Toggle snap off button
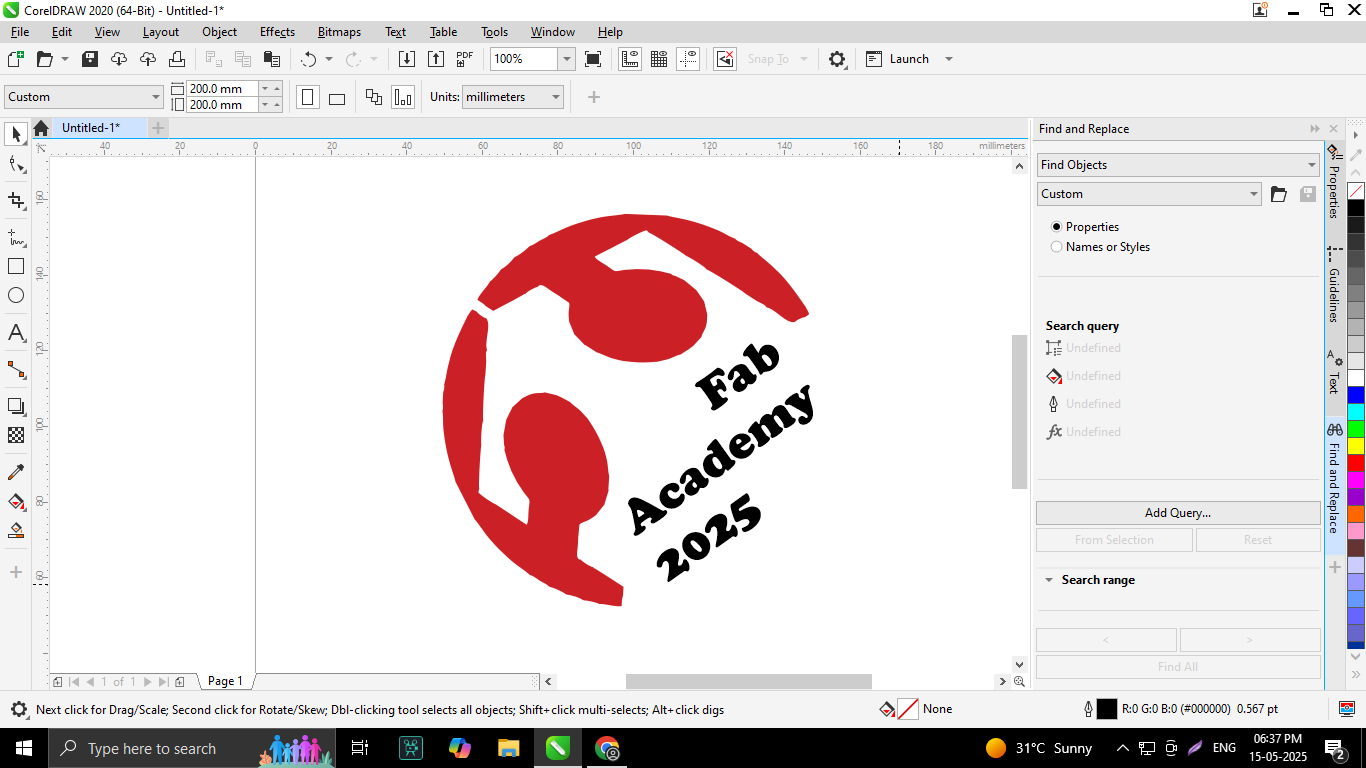The image size is (1366, 768). coord(725,59)
